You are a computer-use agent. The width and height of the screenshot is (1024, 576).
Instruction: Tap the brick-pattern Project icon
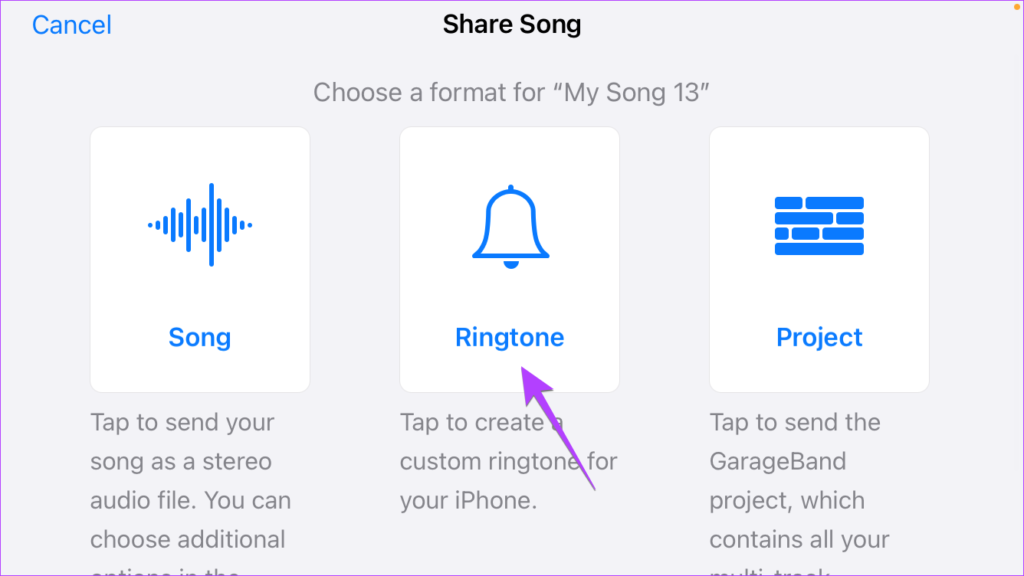(819, 226)
